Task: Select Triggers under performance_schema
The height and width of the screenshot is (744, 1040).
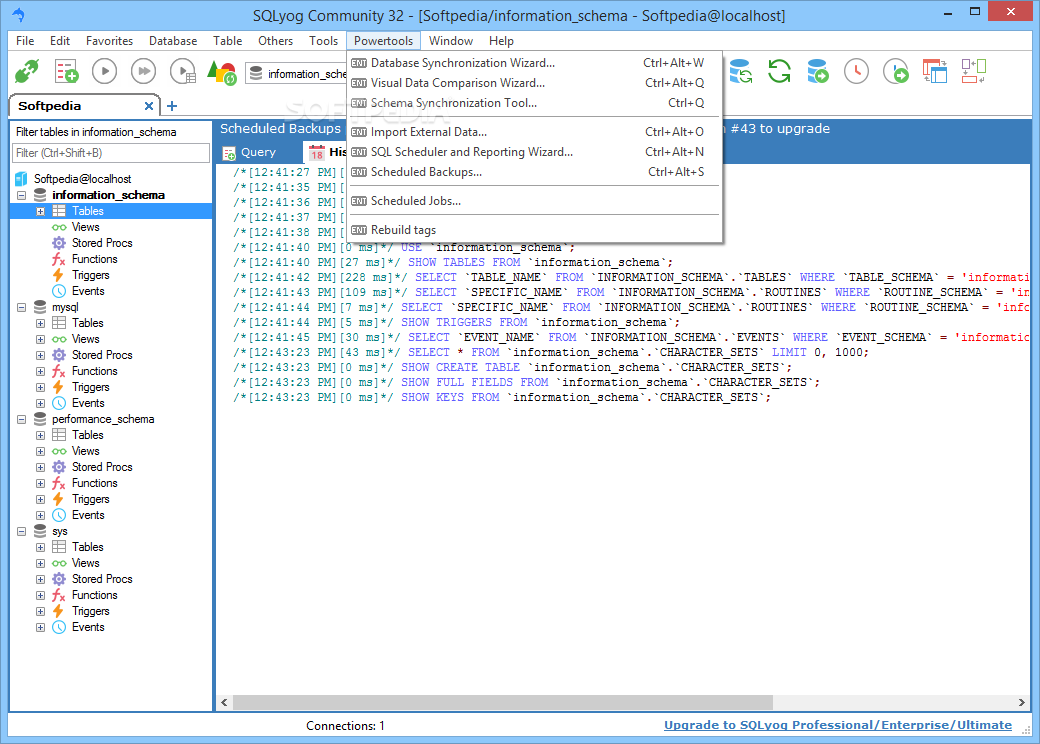Action: (91, 499)
